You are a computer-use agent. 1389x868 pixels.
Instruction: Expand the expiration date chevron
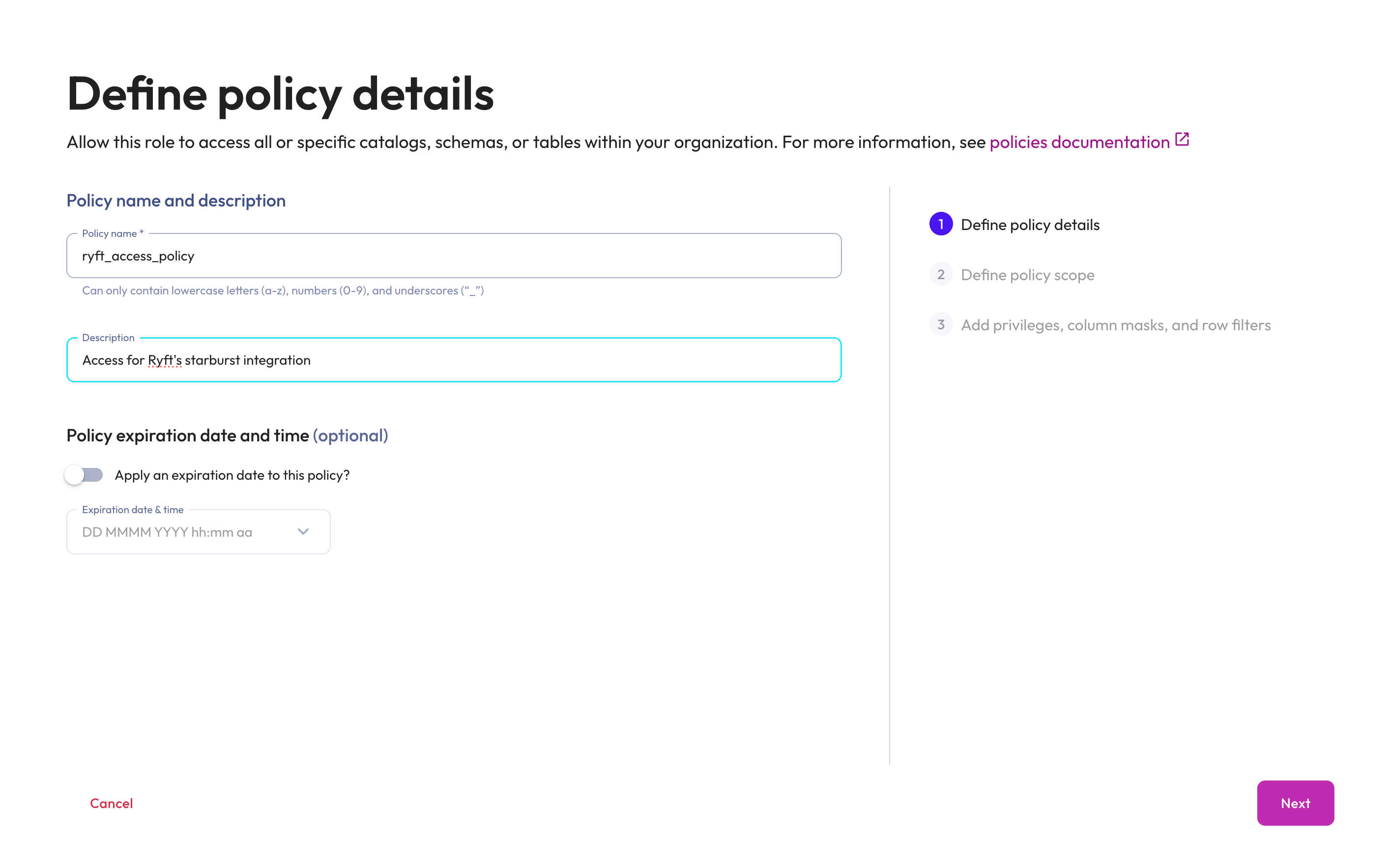point(303,532)
